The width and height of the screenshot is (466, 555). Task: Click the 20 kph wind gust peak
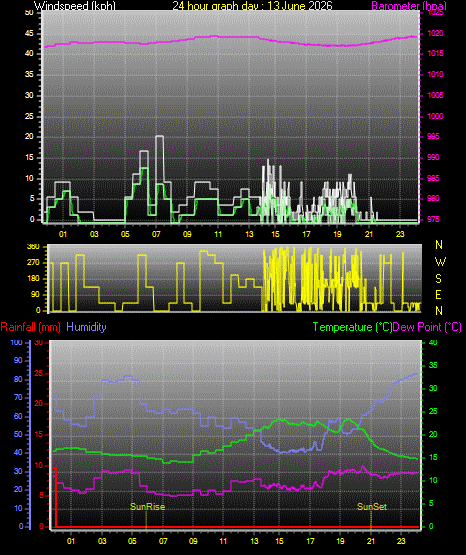[160, 136]
